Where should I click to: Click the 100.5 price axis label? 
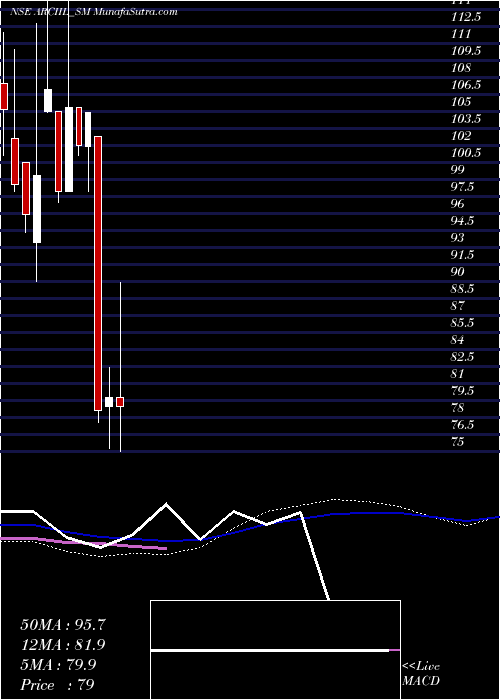pyautogui.click(x=466, y=153)
